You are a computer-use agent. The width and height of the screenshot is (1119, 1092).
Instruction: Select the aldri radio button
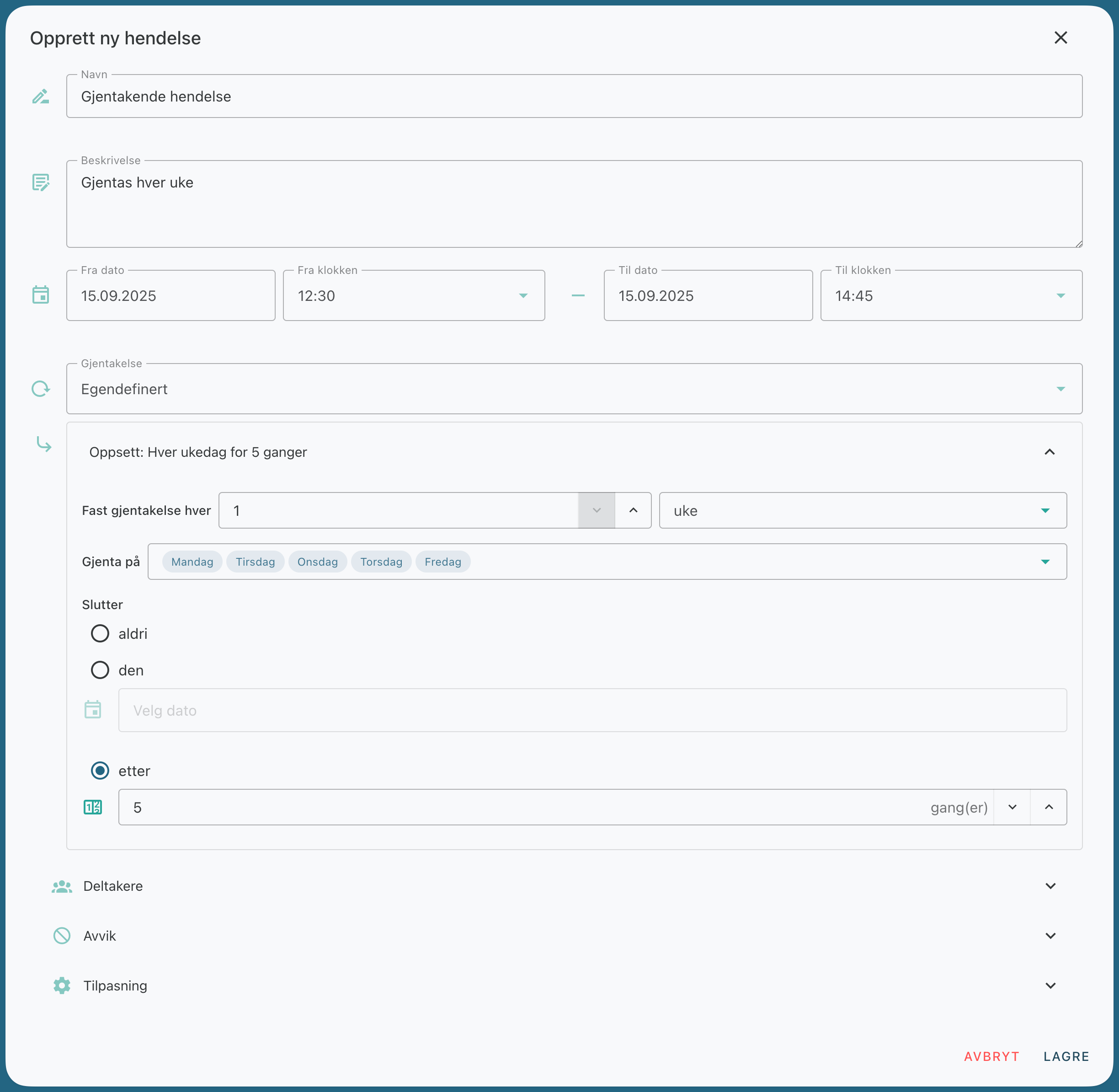tap(100, 634)
